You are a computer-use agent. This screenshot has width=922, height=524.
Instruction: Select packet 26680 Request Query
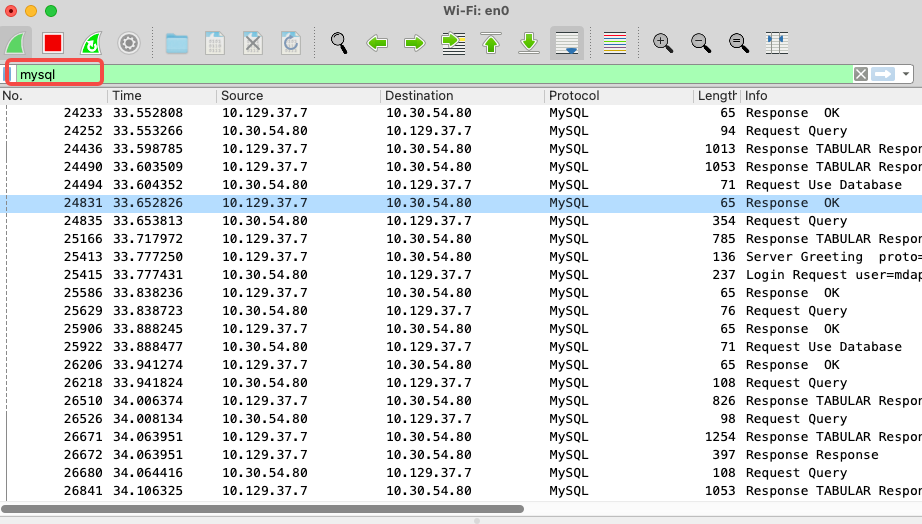pos(461,473)
